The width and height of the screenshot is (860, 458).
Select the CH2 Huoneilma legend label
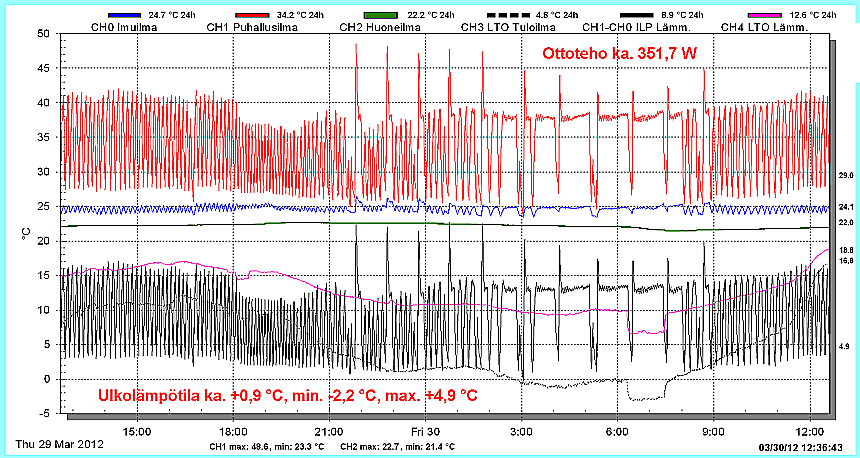click(x=380, y=27)
